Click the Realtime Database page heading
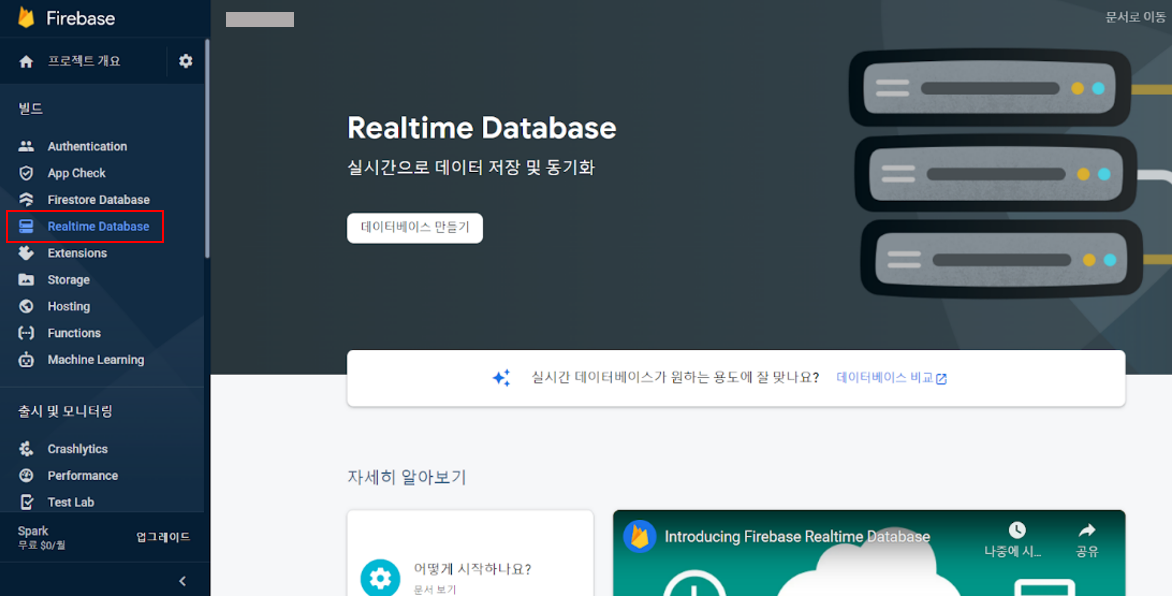The image size is (1173, 596). tap(482, 128)
